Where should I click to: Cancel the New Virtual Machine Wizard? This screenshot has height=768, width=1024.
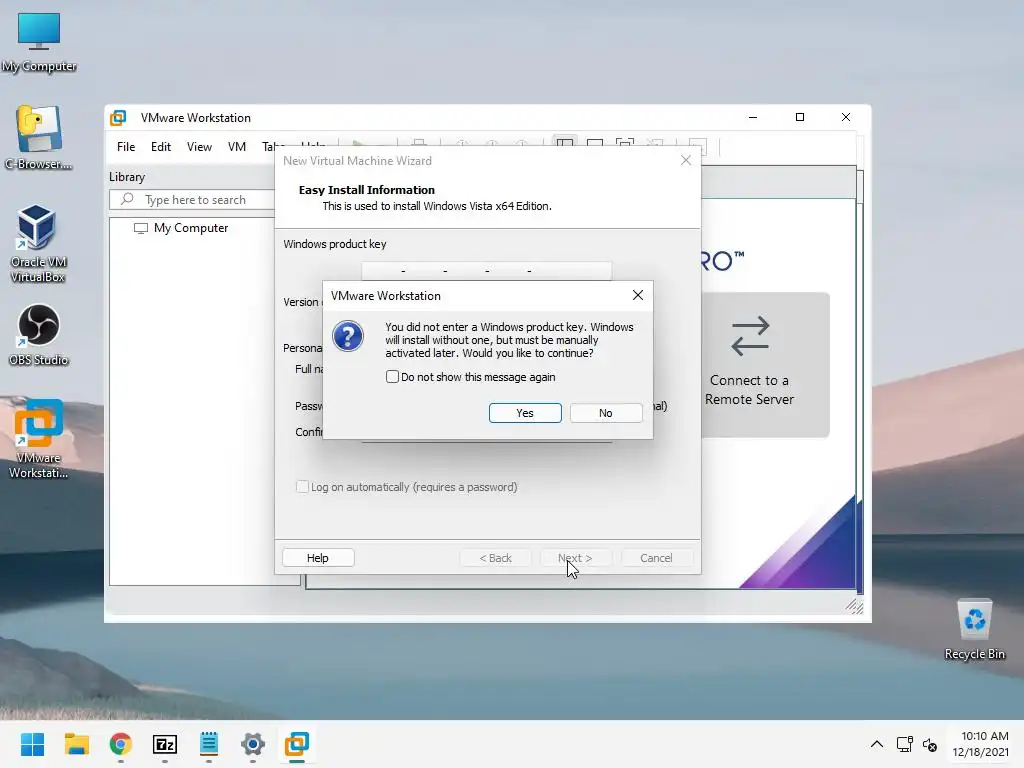tap(656, 558)
